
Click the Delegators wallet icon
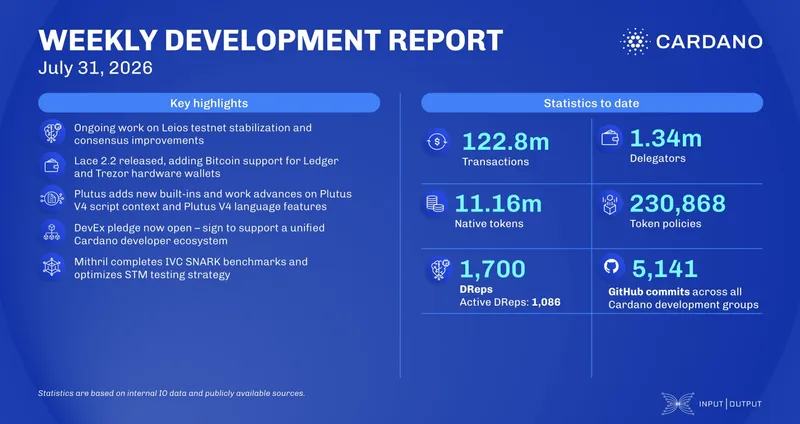610,138
